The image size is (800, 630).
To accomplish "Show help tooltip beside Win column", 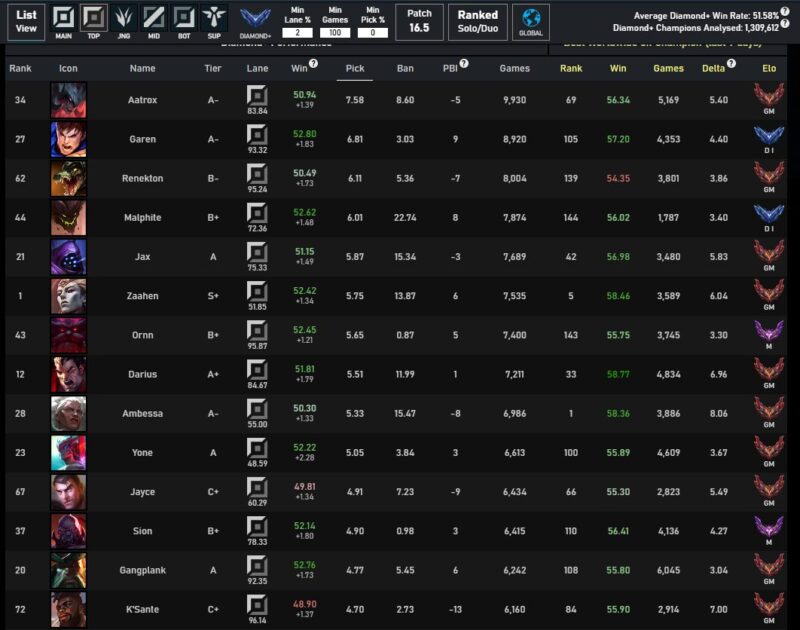I will click(x=314, y=63).
